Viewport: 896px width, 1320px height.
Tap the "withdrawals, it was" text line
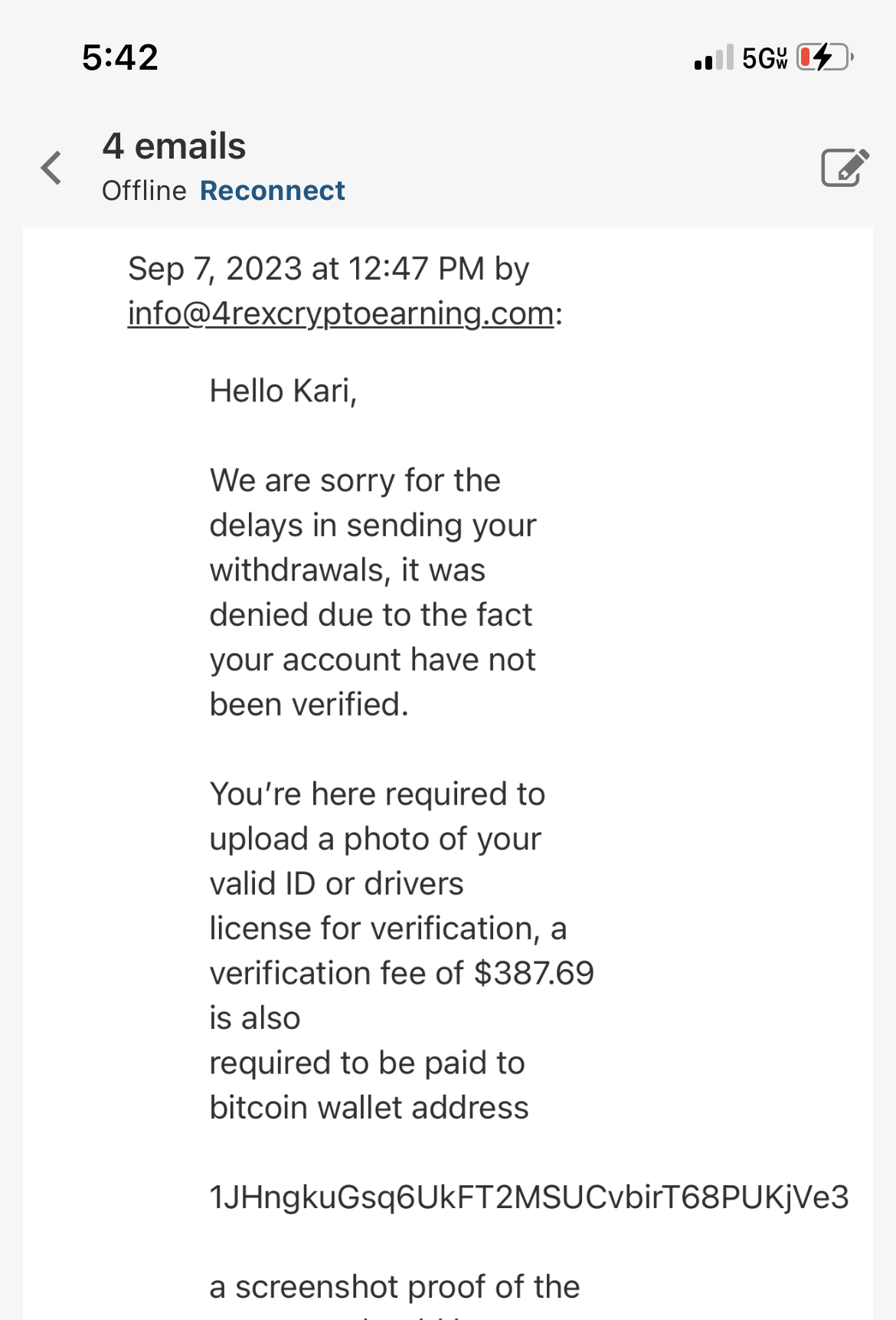(x=348, y=571)
